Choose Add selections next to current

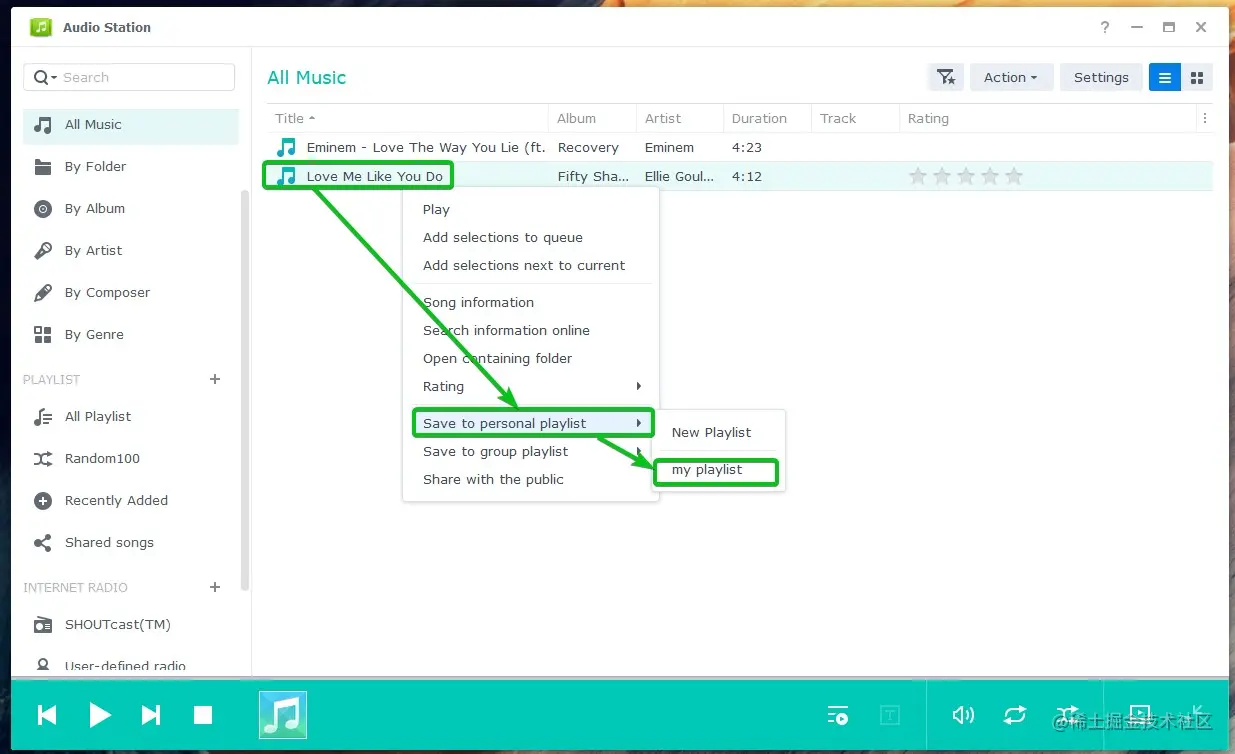tap(531, 265)
